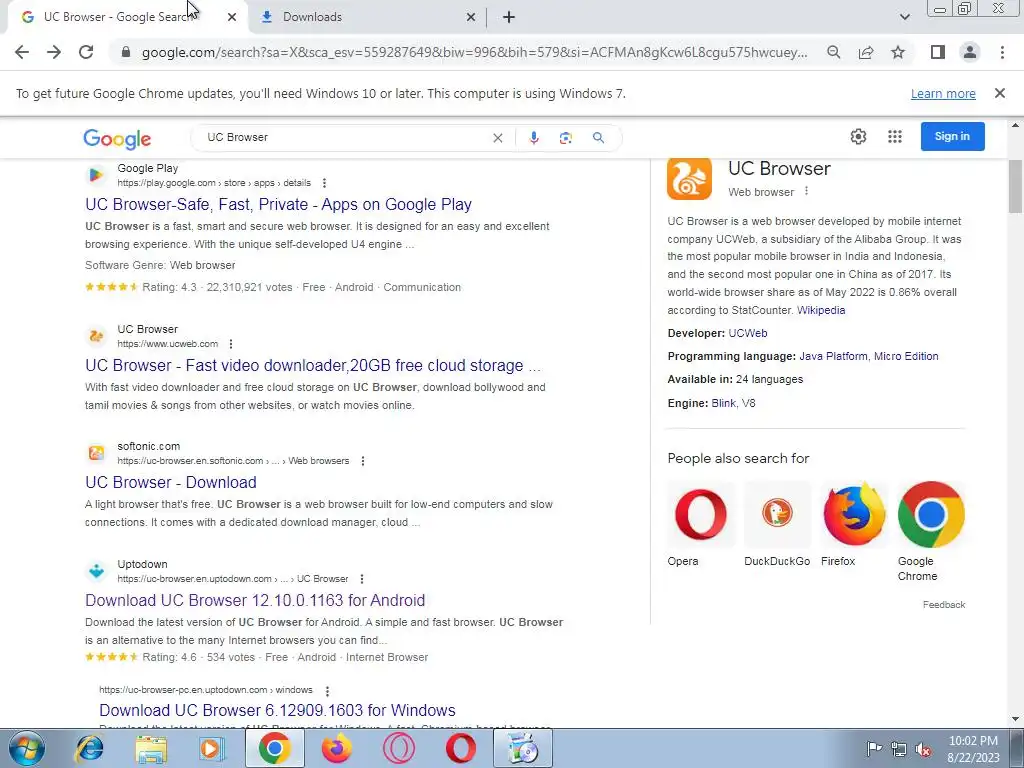
Task: Open the Chrome three-dot menu
Action: point(1002,52)
